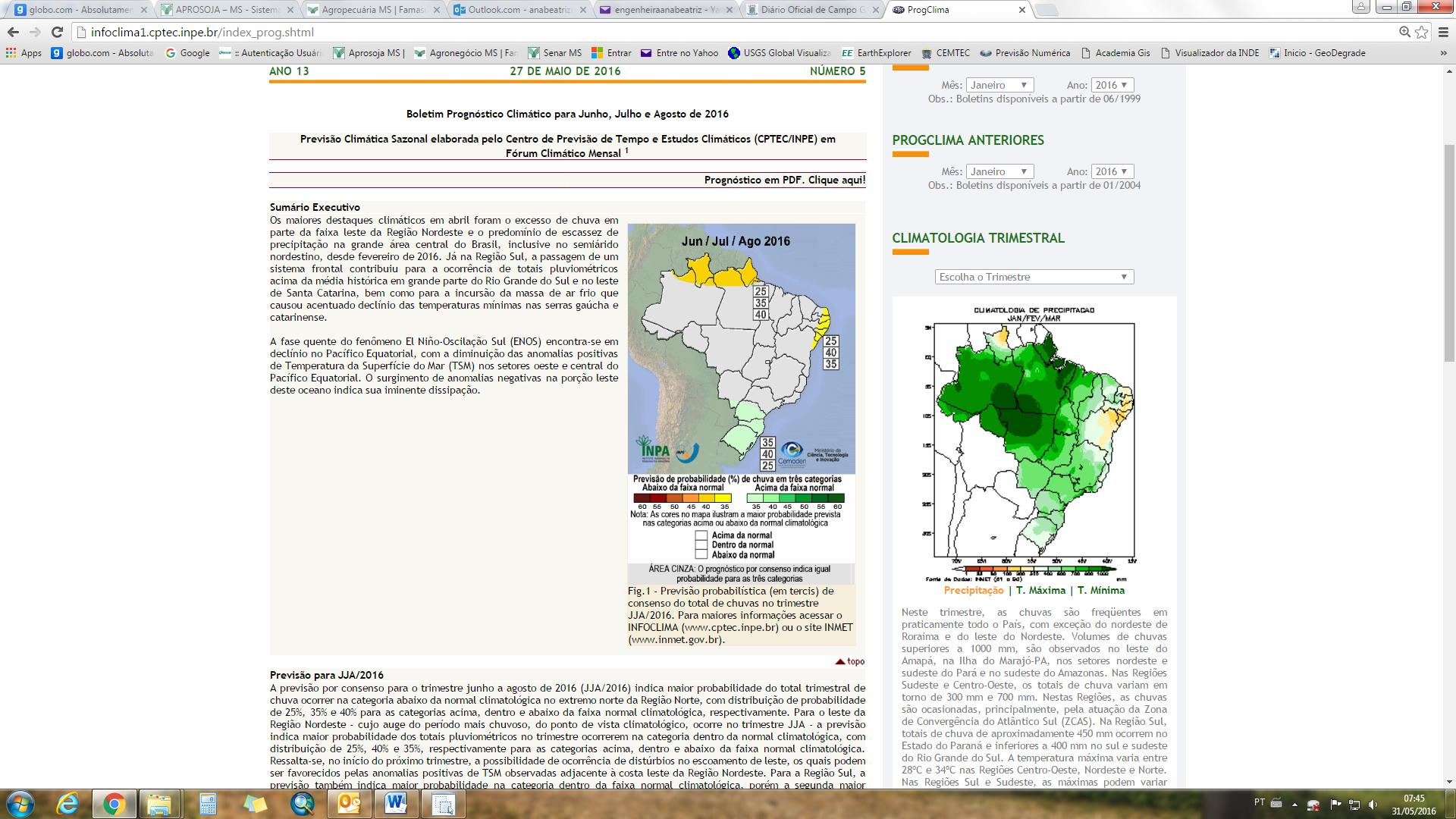Open the Apps shortcut in bookmarks bar
This screenshot has width=1456, height=819.
(x=24, y=53)
